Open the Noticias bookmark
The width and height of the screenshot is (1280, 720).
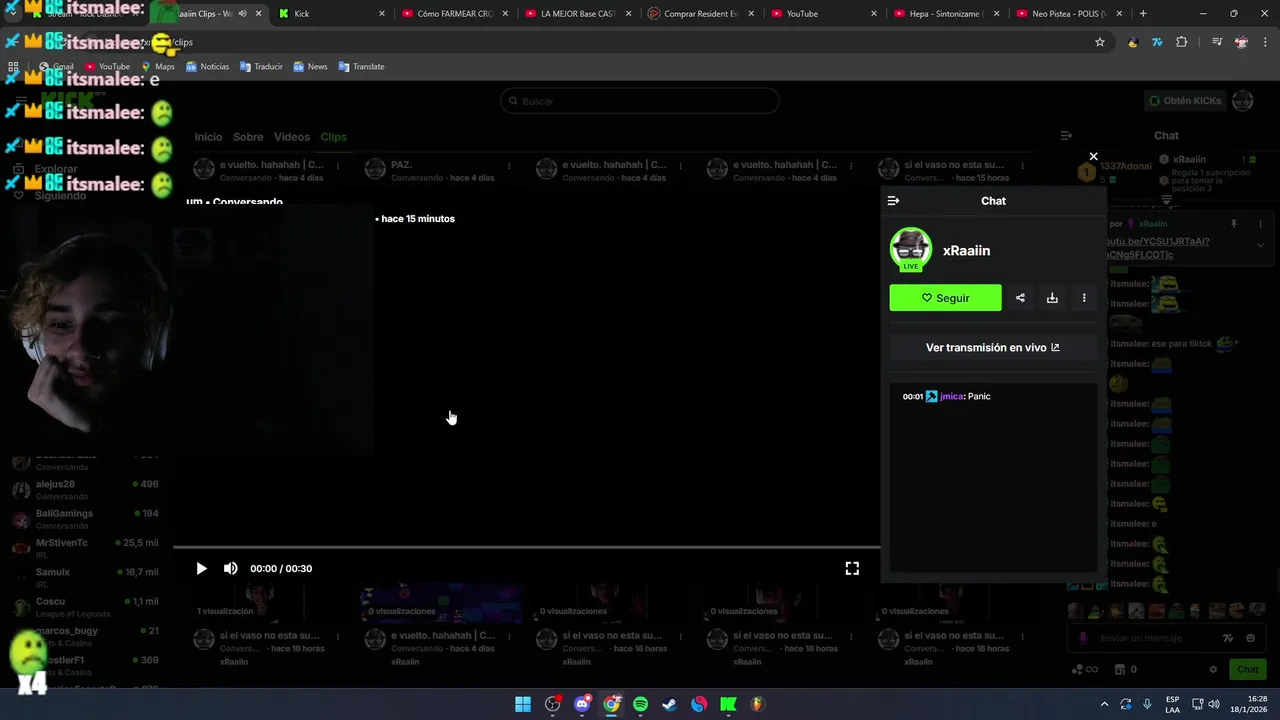[207, 67]
